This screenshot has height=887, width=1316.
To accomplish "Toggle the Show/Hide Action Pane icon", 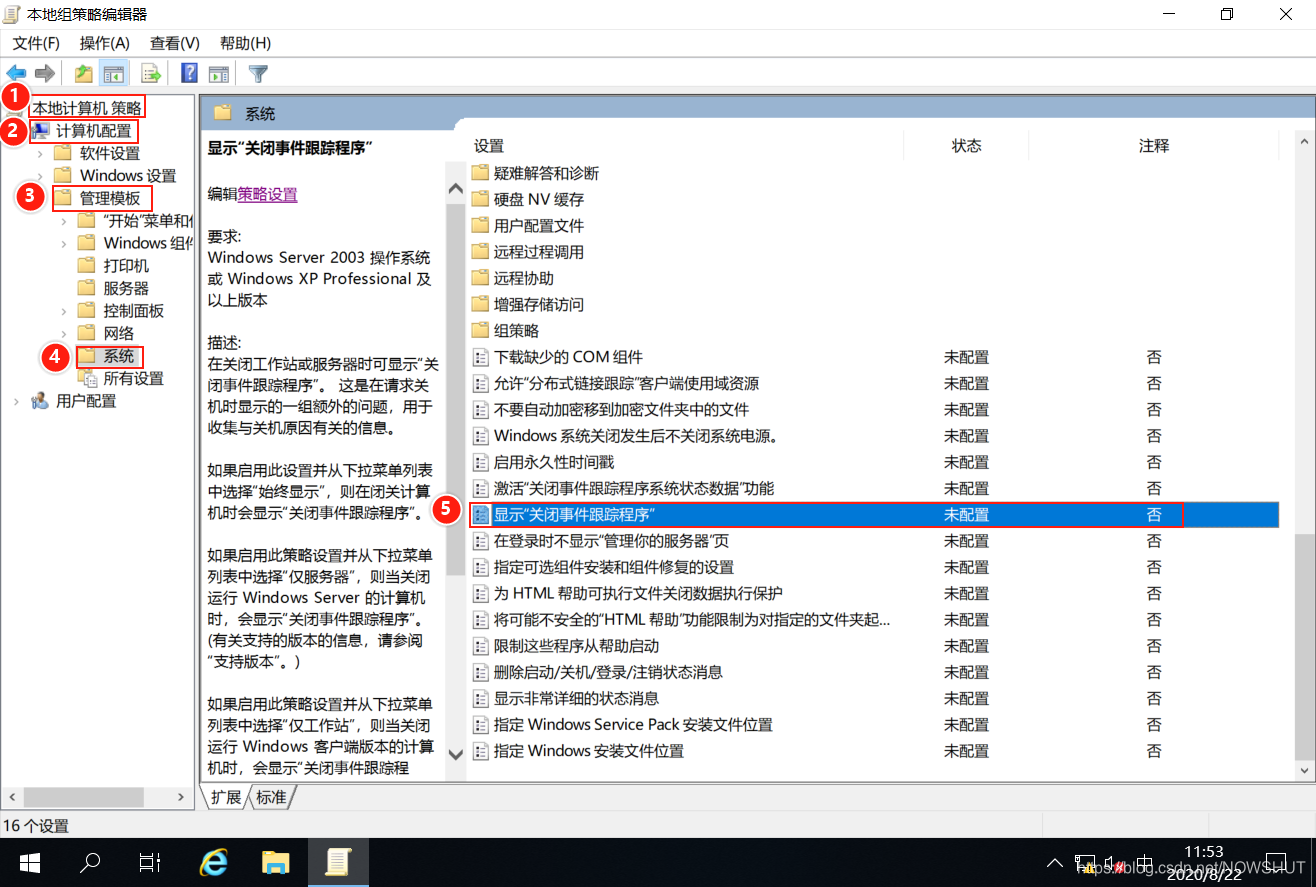I will pos(219,73).
